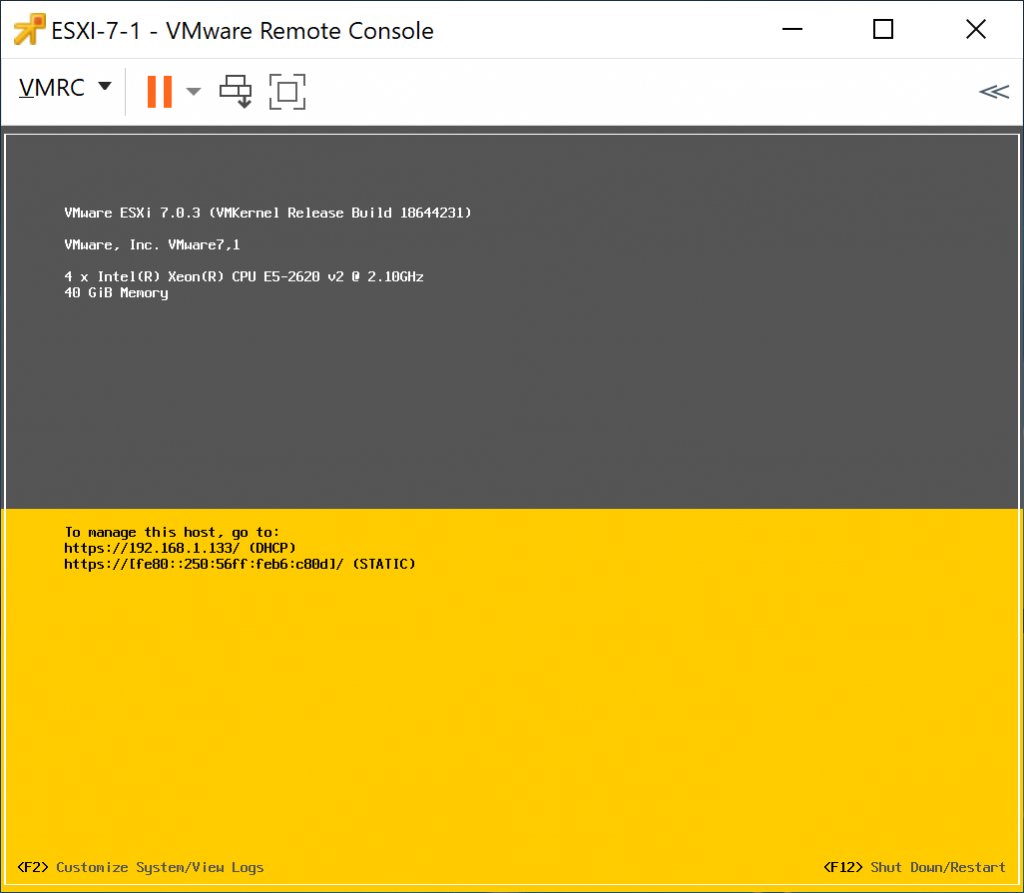This screenshot has height=893, width=1024.
Task: Click the VMware Remote Console app icon
Action: pyautogui.click(x=29, y=29)
